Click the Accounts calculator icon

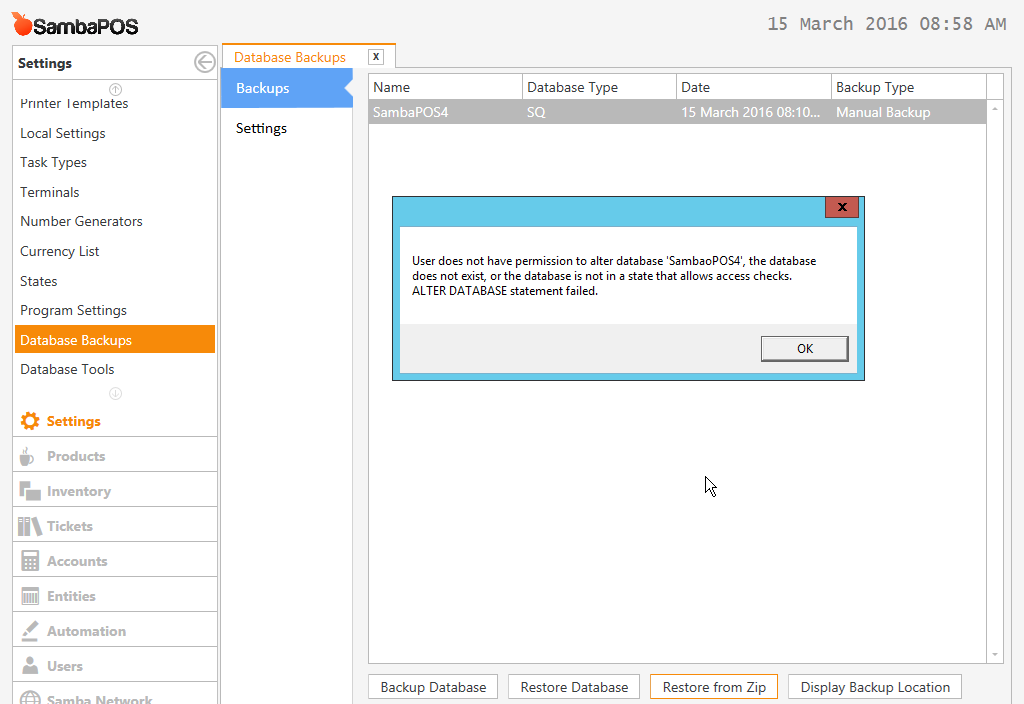(30, 561)
